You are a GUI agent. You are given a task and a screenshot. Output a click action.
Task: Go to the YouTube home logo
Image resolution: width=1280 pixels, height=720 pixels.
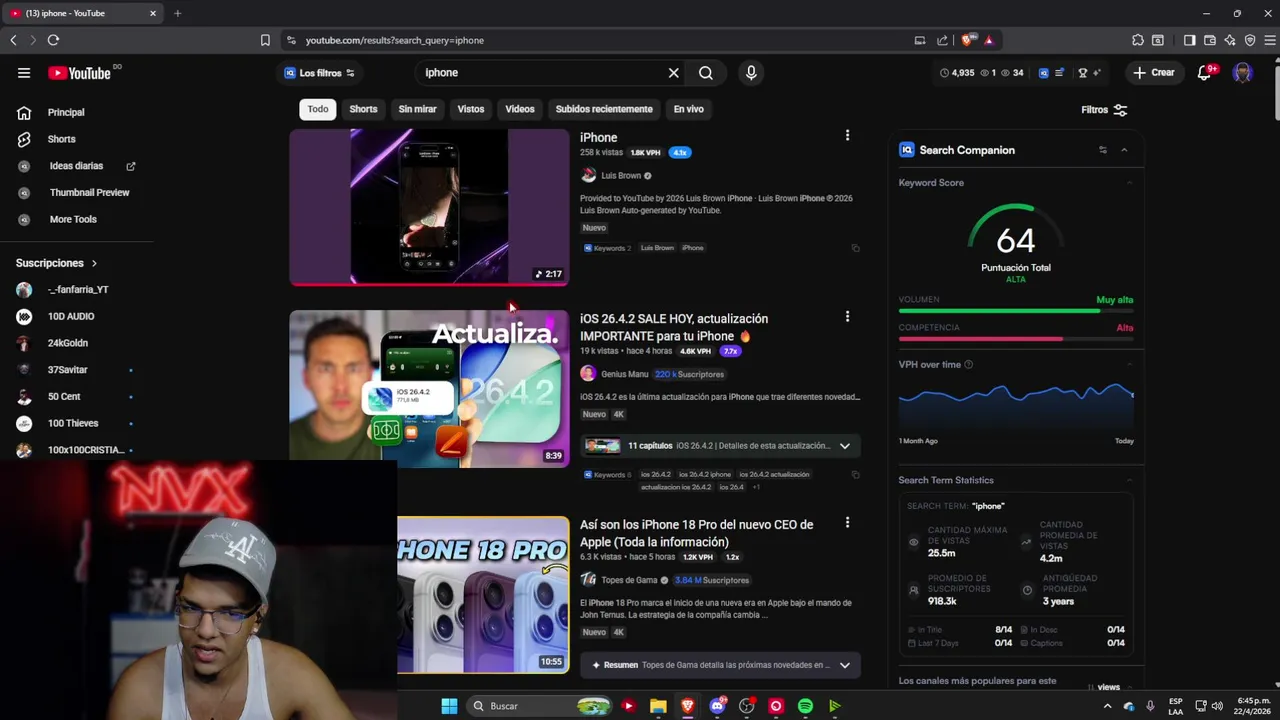[x=80, y=73]
